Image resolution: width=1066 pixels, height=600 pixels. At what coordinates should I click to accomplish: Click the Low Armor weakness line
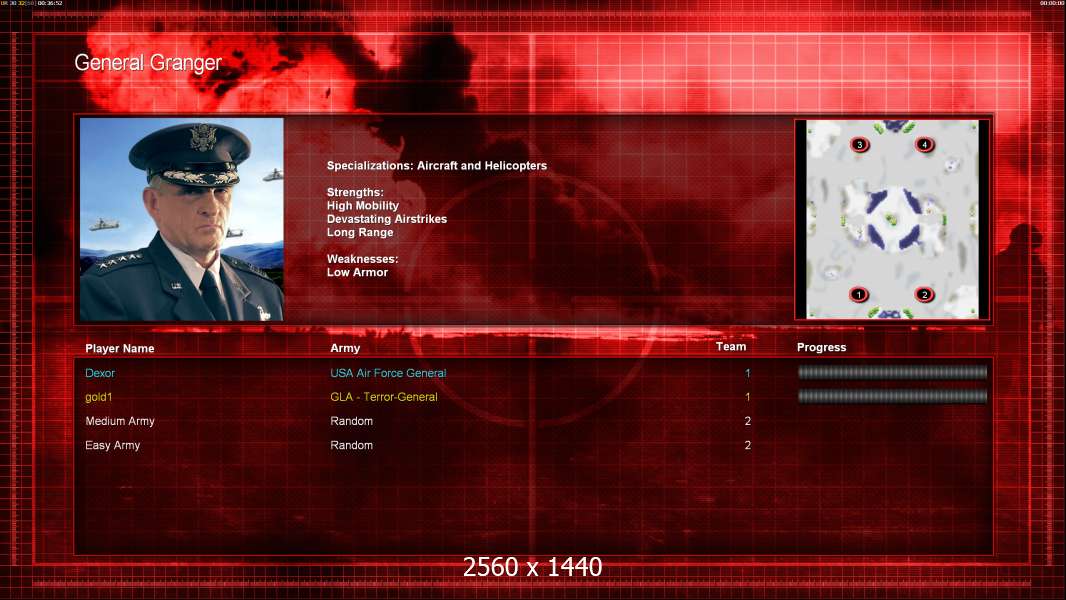coord(357,272)
